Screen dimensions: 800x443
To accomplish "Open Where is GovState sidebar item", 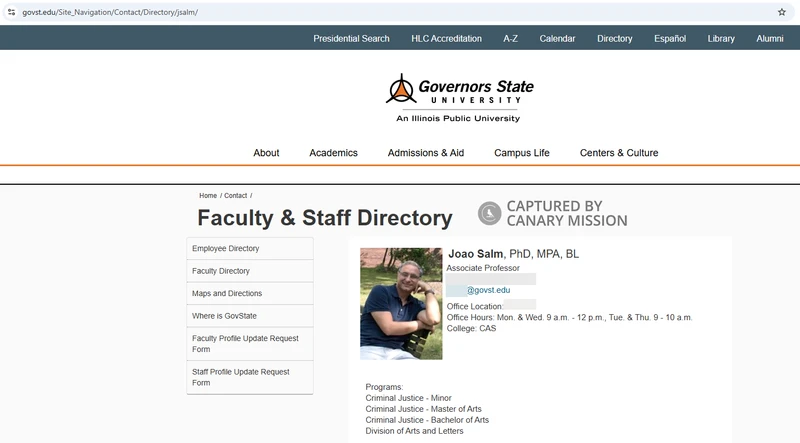I will 250,316.
